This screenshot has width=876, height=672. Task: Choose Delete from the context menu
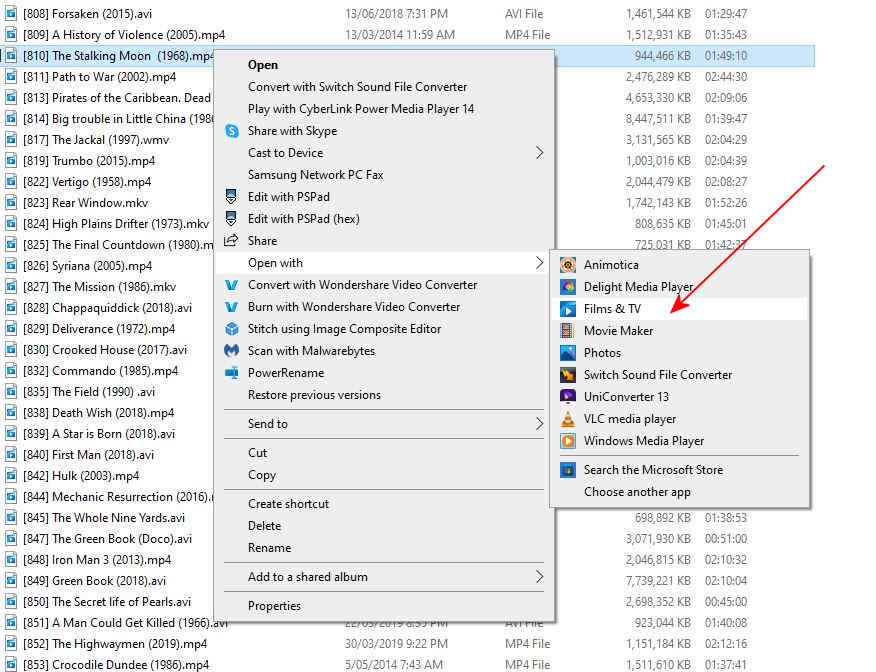pos(264,526)
